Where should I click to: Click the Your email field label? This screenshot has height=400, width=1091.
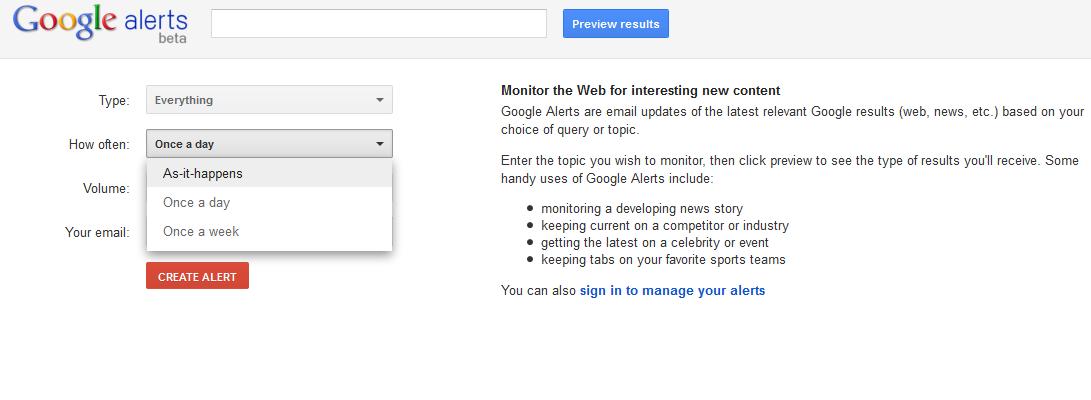coord(97,232)
